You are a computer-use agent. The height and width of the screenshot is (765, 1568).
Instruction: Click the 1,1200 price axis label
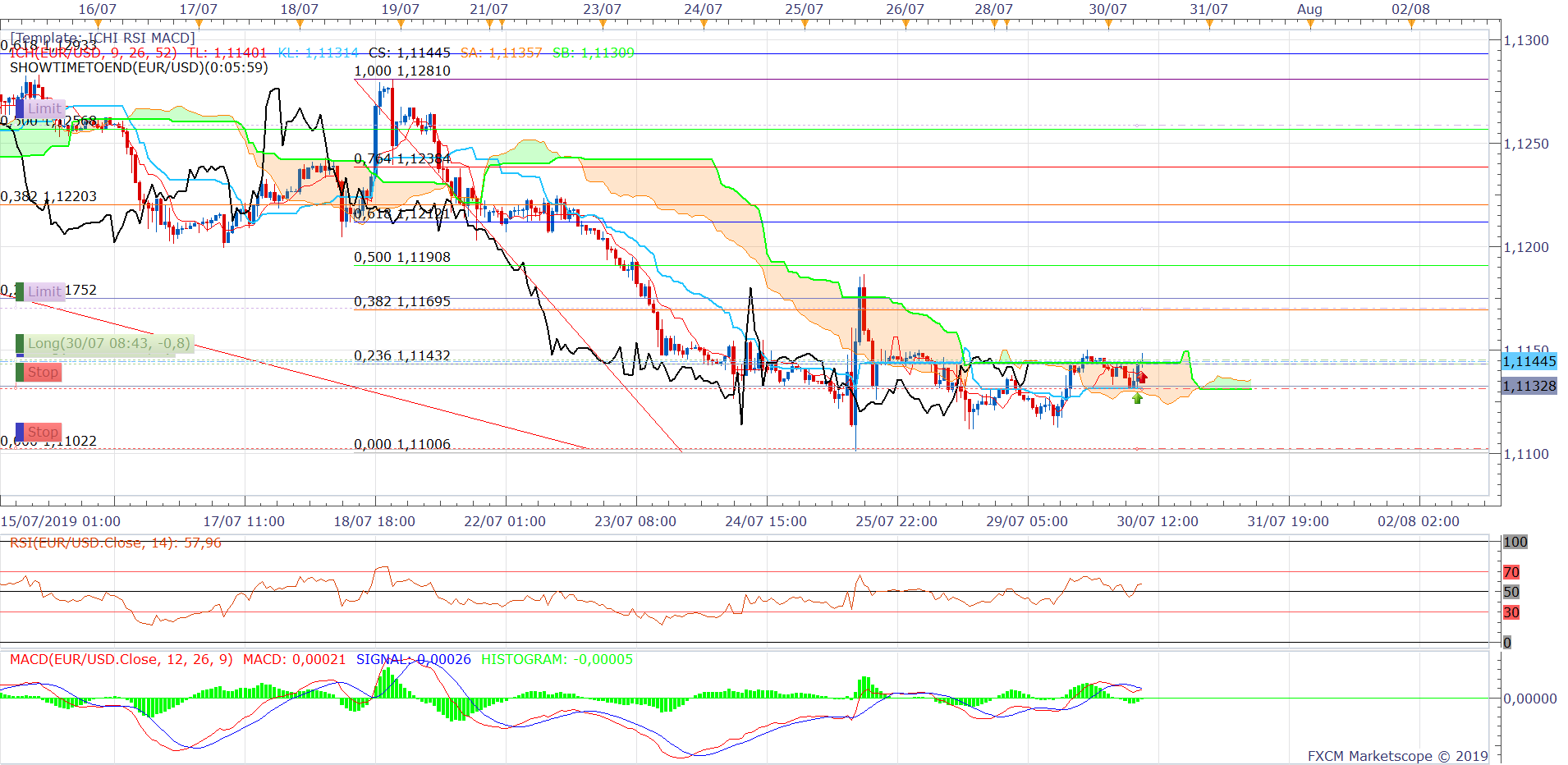pos(1526,247)
